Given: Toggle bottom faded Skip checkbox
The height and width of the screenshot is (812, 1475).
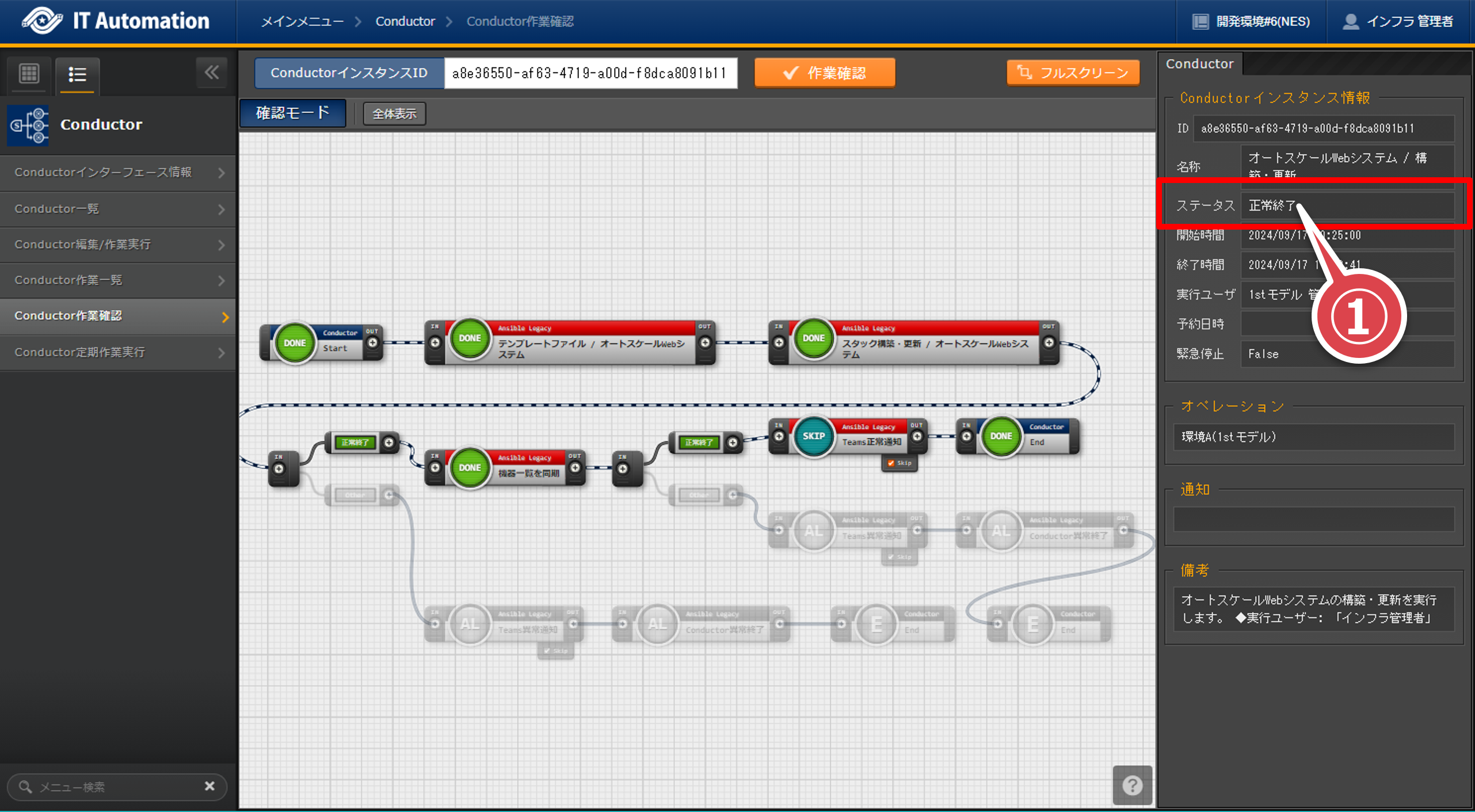Looking at the screenshot, I should point(547,651).
